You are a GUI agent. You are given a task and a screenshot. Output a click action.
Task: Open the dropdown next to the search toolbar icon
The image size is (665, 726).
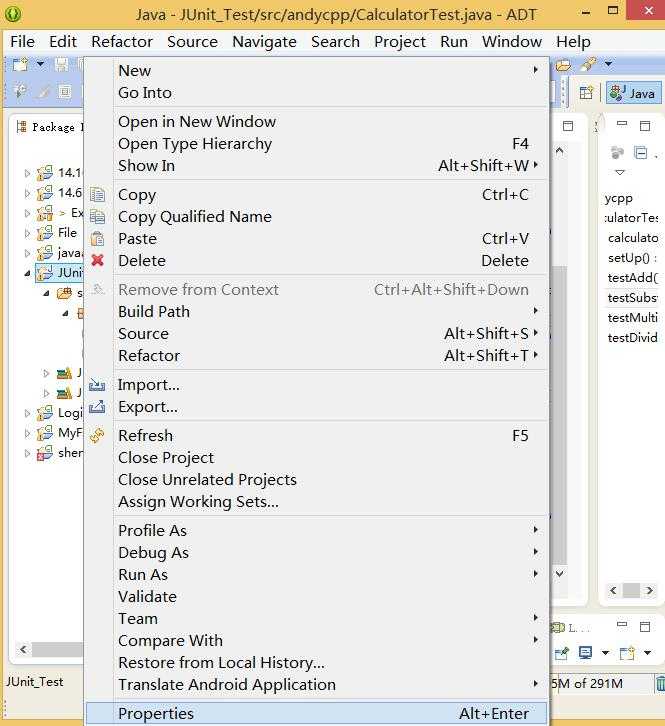pyautogui.click(x=609, y=64)
